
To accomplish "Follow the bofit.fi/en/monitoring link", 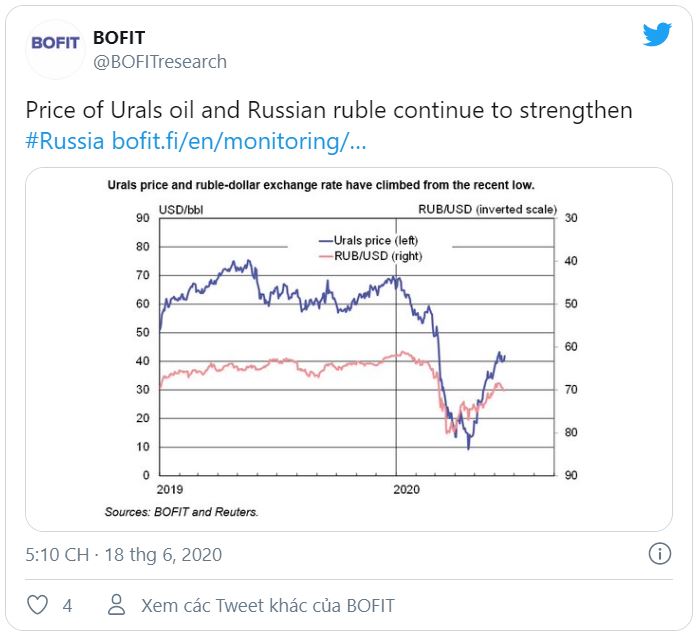I will click(239, 140).
